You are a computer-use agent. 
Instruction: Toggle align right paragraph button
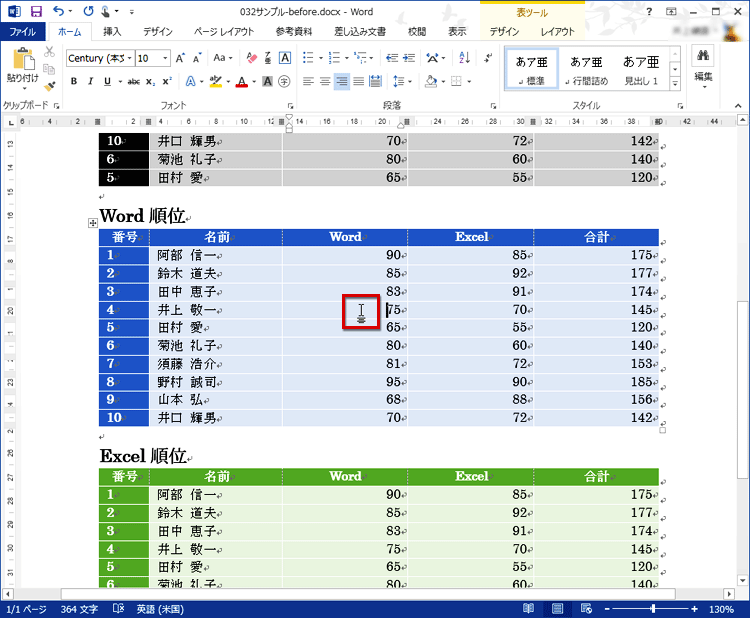coord(342,81)
